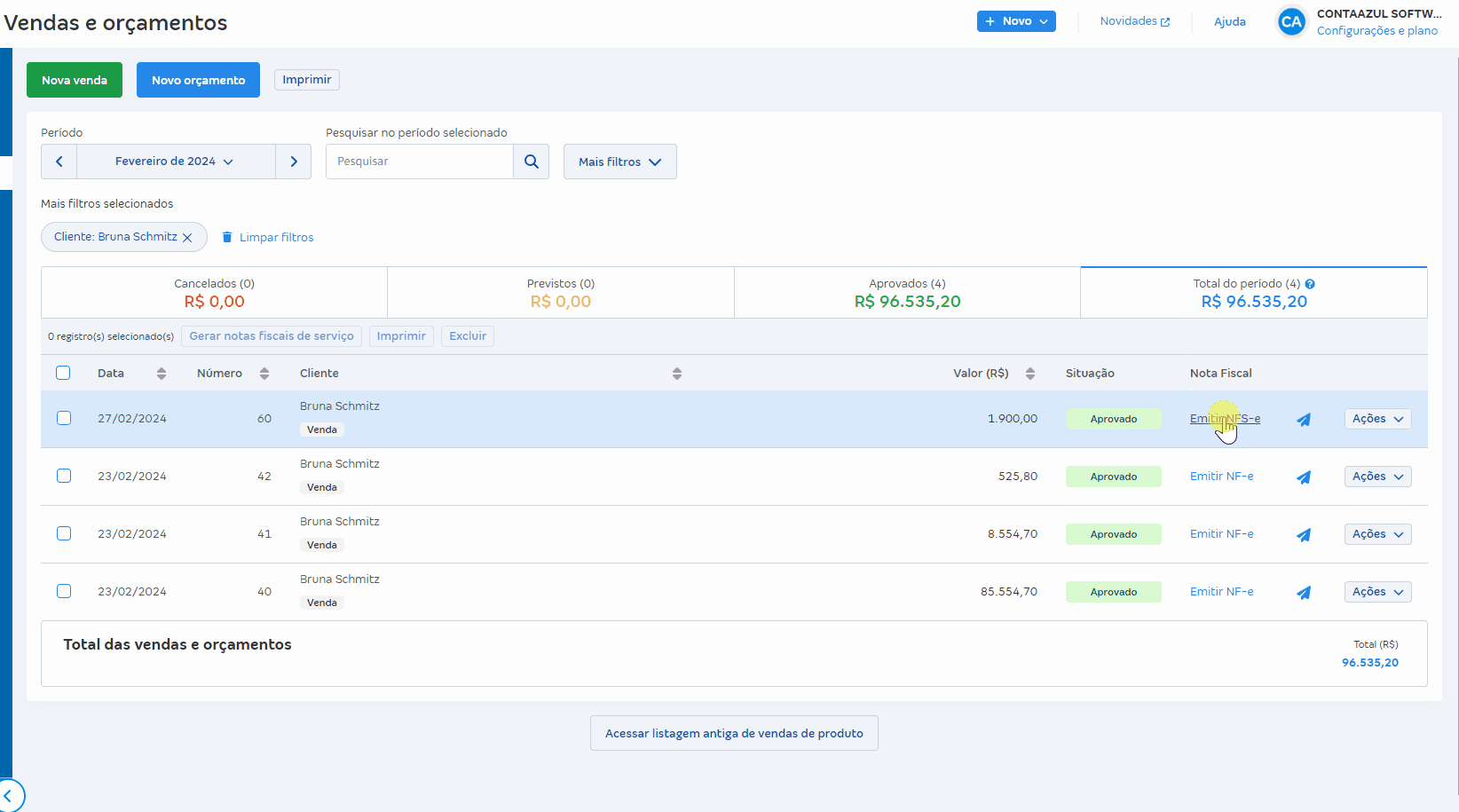Select the Cancelados (0) summary tab
This screenshot has height=812, width=1459.
pos(214,293)
